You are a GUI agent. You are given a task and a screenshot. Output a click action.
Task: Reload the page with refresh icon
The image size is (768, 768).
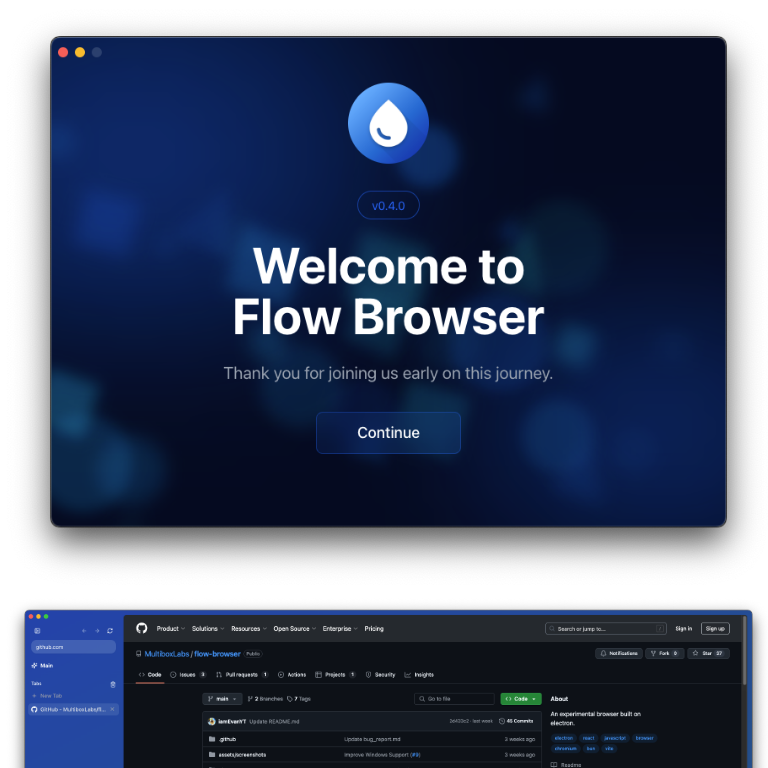(x=110, y=630)
